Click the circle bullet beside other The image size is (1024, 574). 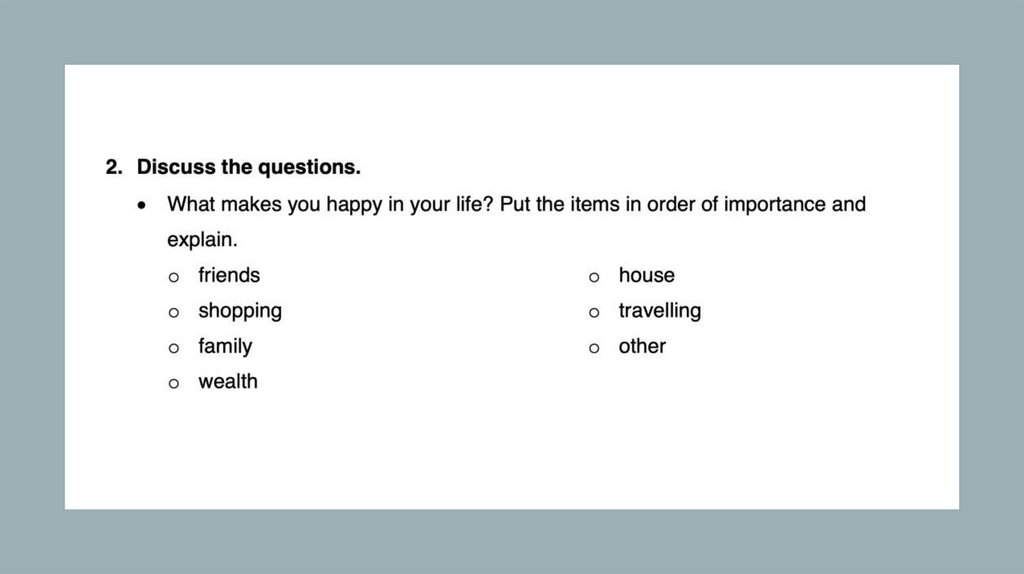(x=594, y=348)
